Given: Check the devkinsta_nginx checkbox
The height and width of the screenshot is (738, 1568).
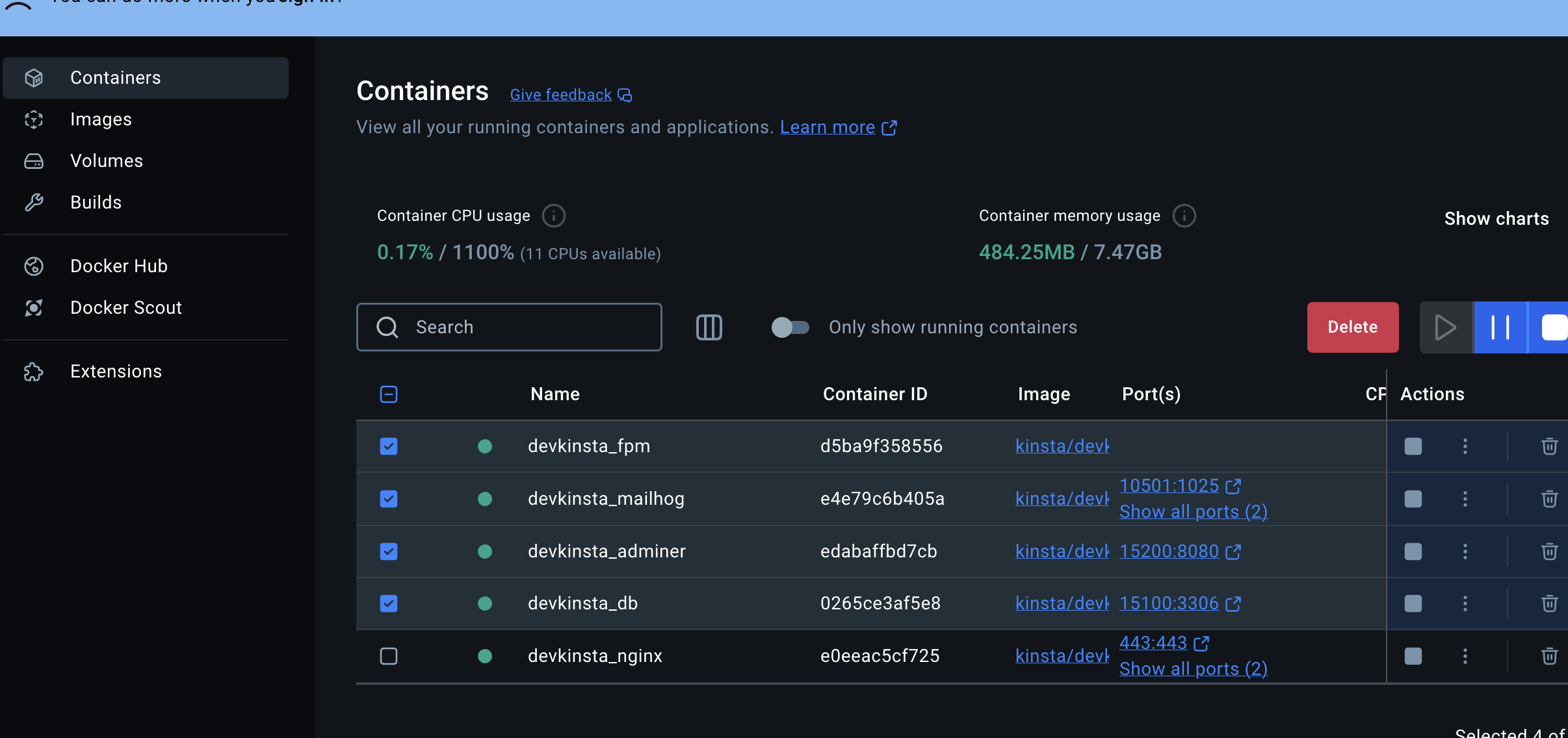Looking at the screenshot, I should point(389,656).
